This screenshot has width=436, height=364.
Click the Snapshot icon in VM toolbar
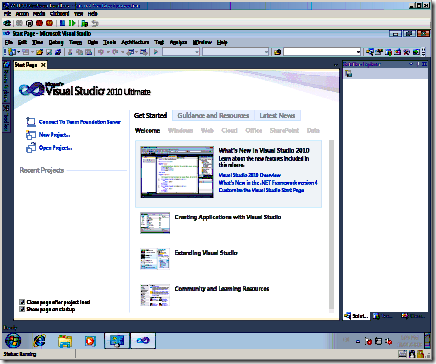[85, 23]
